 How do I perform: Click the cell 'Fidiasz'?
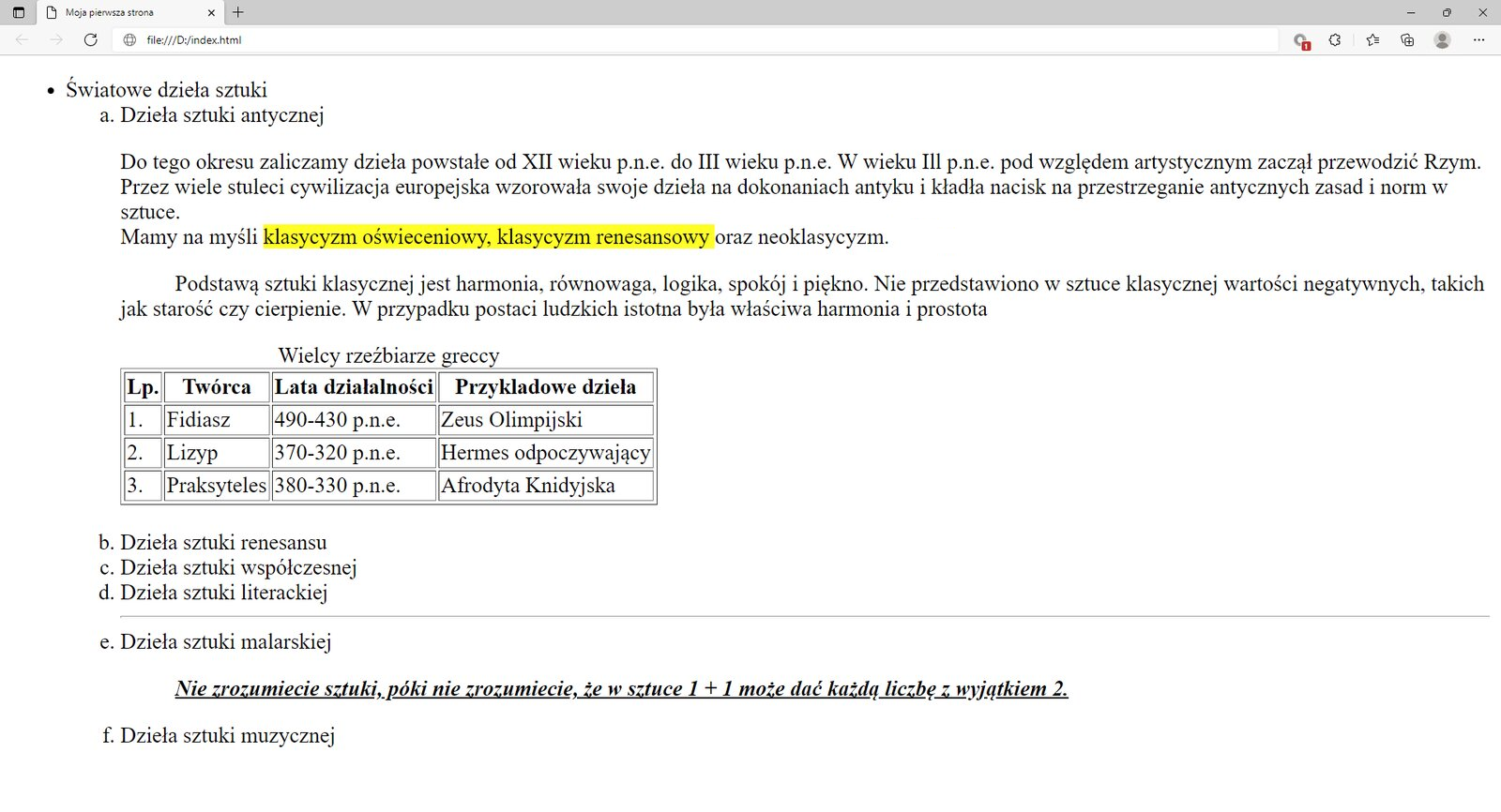click(x=217, y=420)
